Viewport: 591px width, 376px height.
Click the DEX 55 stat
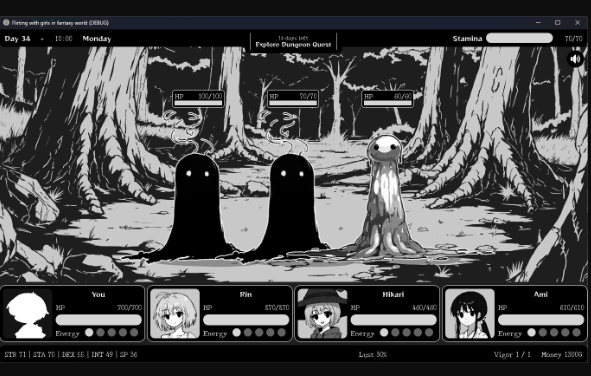pos(73,355)
